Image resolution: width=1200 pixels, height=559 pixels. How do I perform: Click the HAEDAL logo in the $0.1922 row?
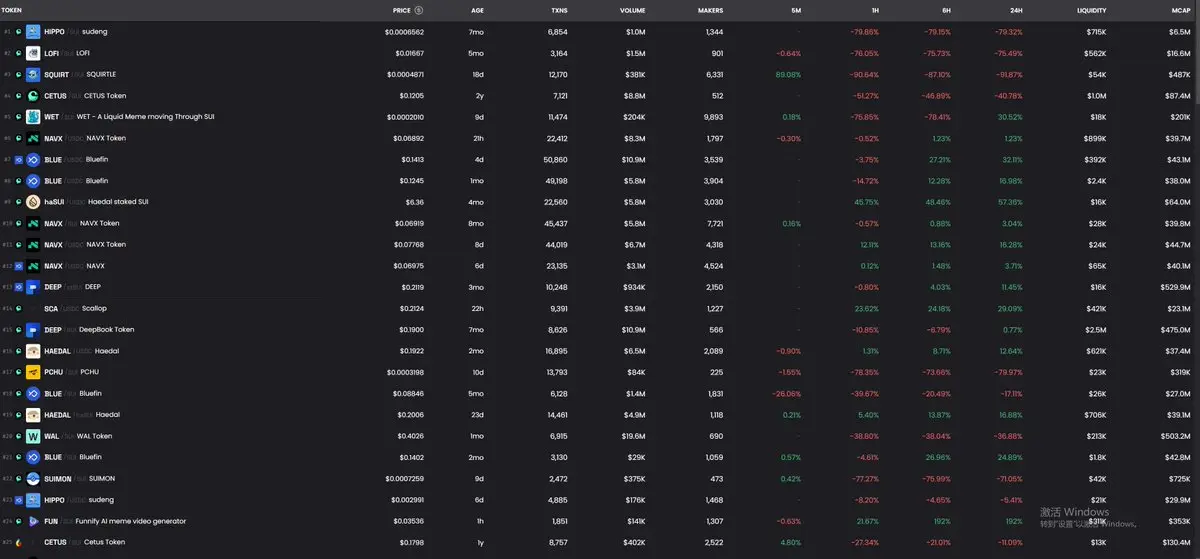pyautogui.click(x=33, y=351)
